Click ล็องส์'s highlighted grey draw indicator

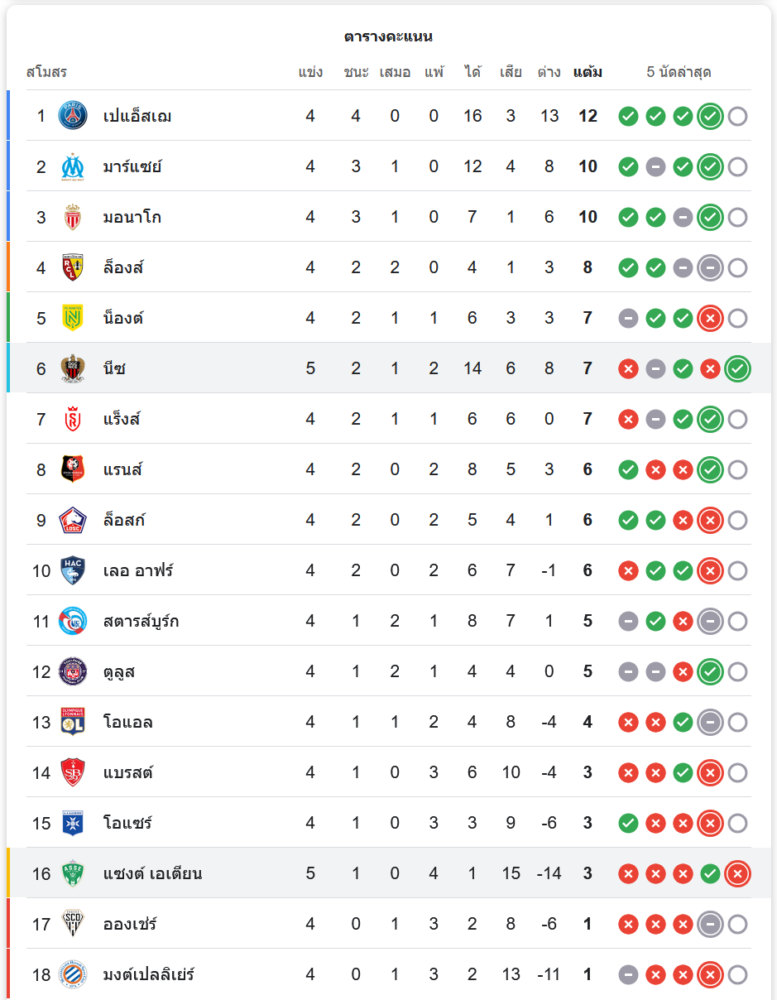[x=710, y=268]
